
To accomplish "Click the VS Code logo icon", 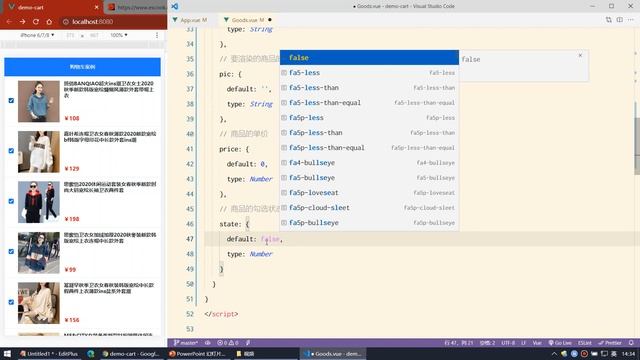I will pyautogui.click(x=175, y=6).
